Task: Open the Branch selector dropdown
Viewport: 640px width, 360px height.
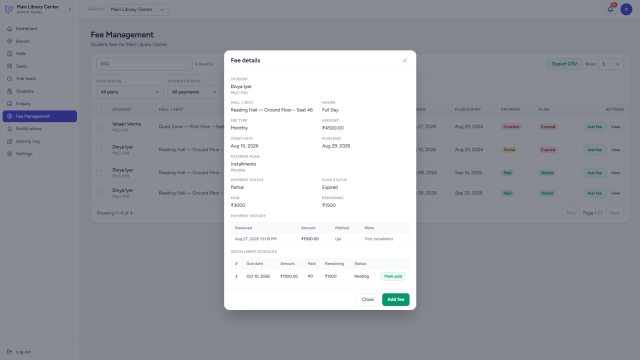Action: 137,9
